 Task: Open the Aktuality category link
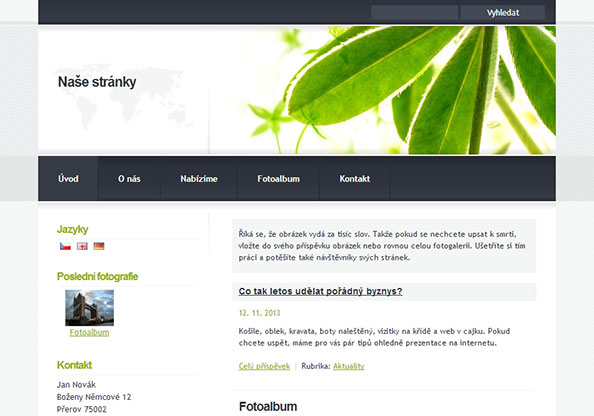tap(349, 366)
